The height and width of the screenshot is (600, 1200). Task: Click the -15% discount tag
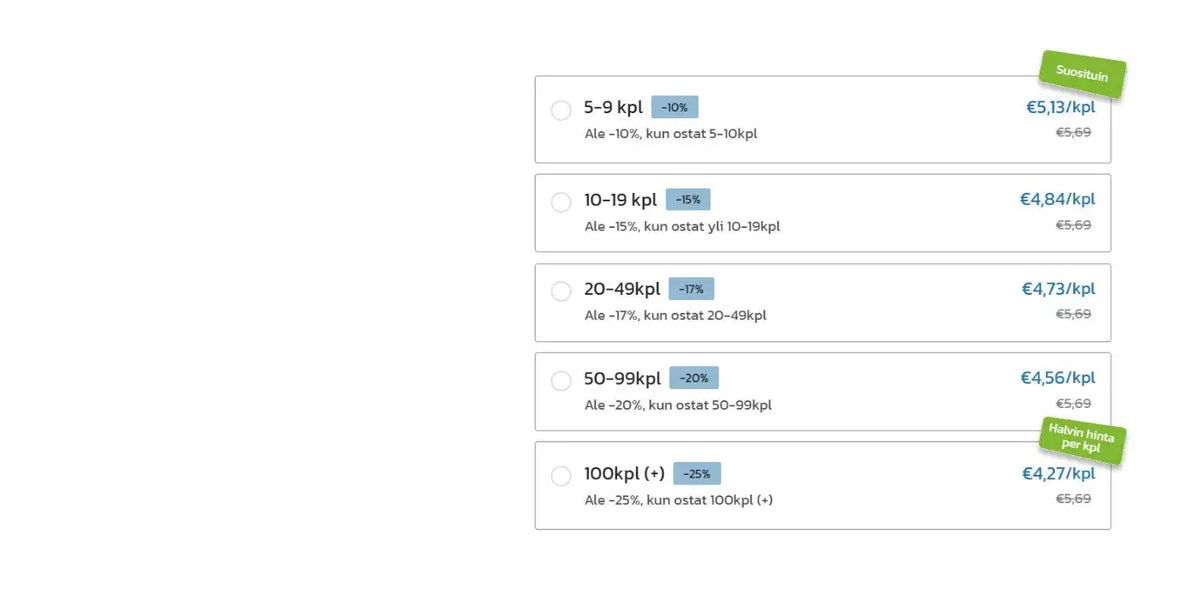pos(688,199)
